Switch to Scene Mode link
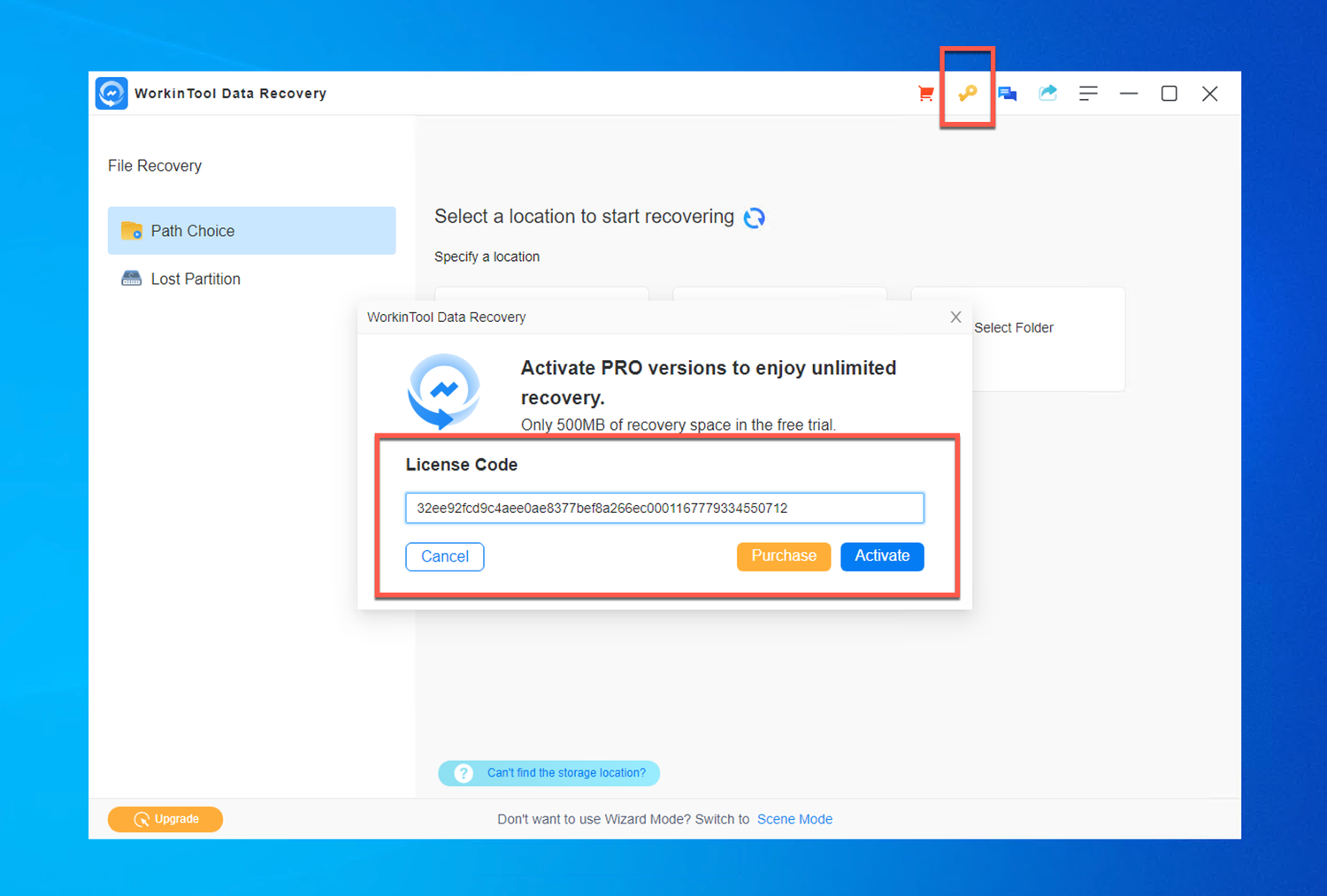This screenshot has width=1327, height=896. pos(794,819)
